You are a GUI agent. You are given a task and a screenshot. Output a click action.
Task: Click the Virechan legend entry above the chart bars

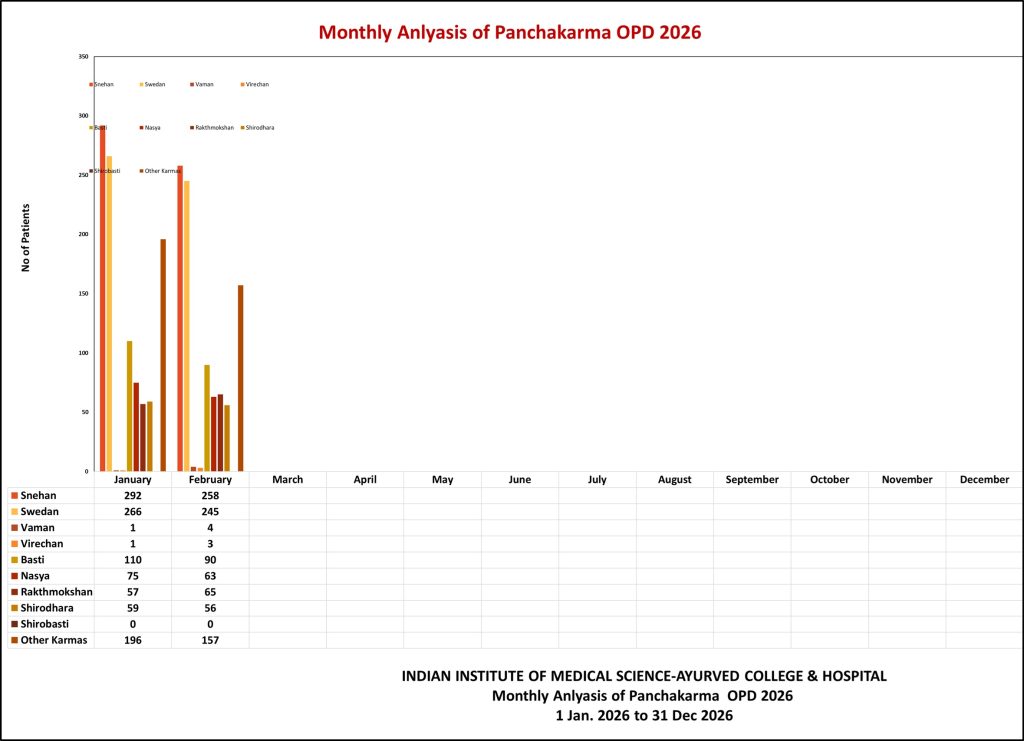pos(255,85)
